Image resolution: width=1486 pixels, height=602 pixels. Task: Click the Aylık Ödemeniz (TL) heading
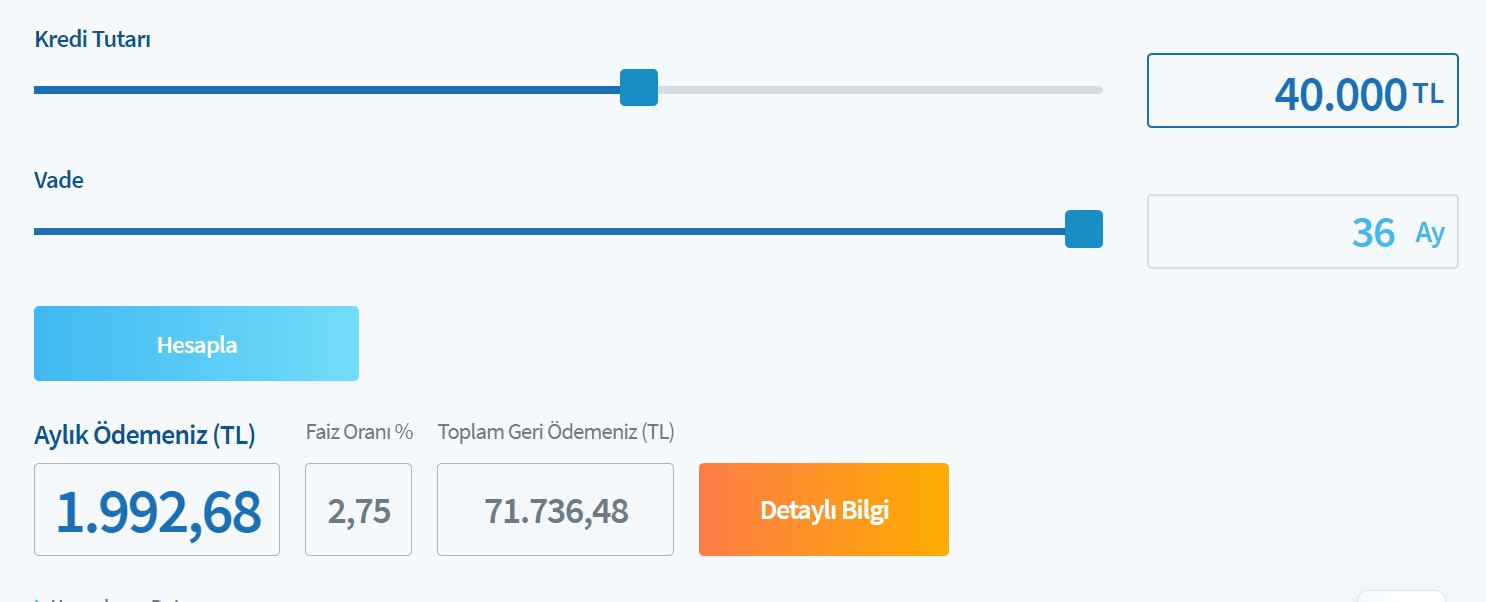(145, 435)
